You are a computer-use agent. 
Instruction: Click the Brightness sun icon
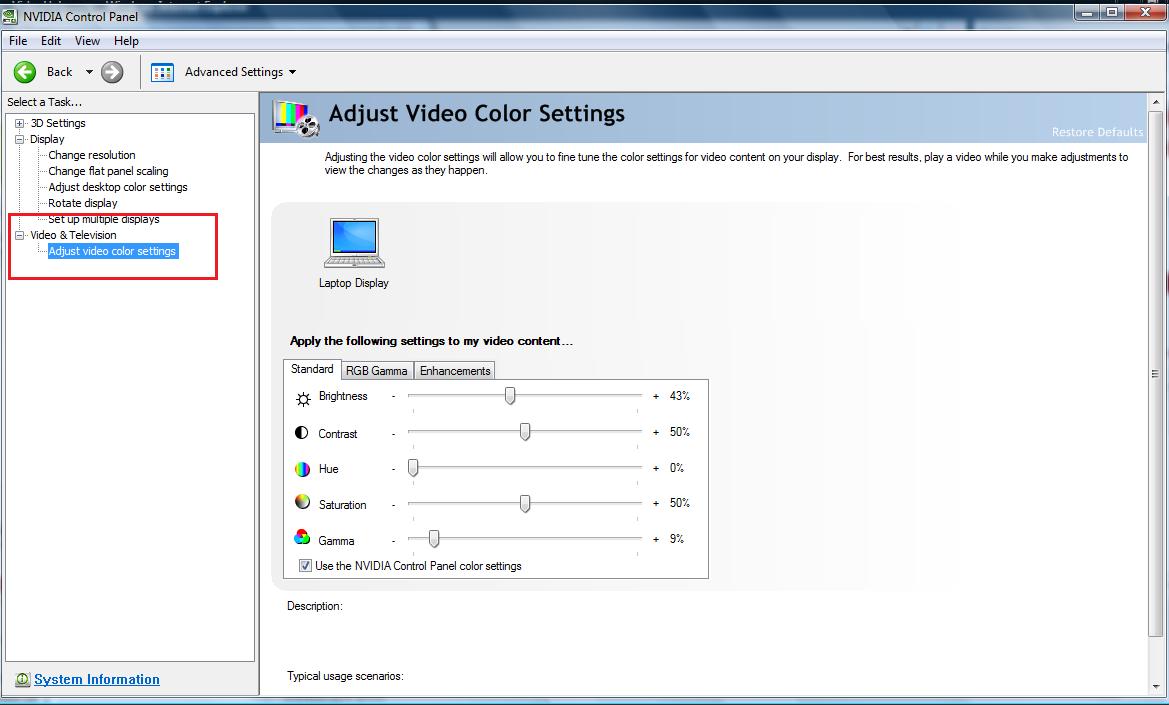[303, 399]
